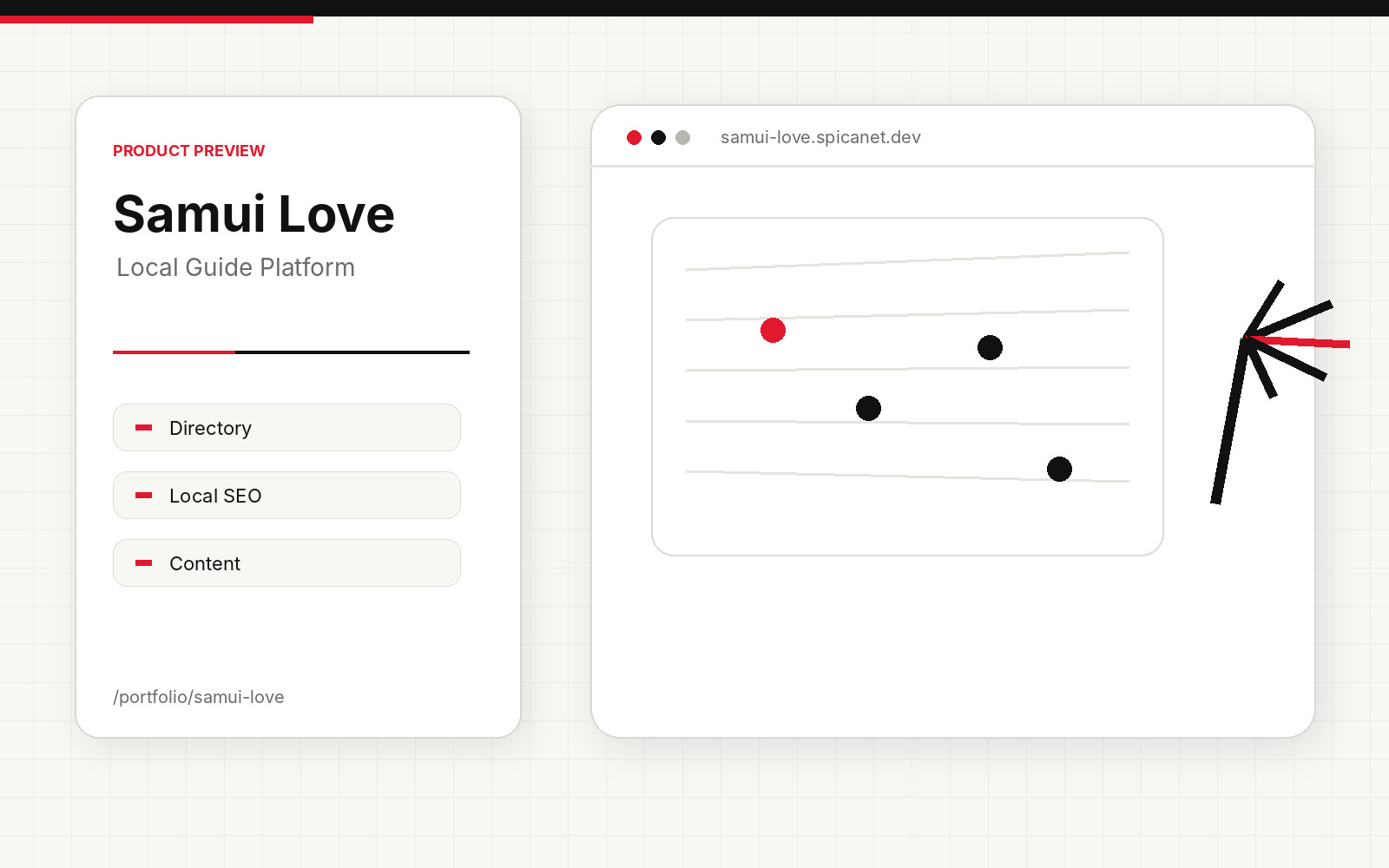The height and width of the screenshot is (868, 1389).
Task: Open the /portfolio/samui-love path link
Action: point(199,697)
